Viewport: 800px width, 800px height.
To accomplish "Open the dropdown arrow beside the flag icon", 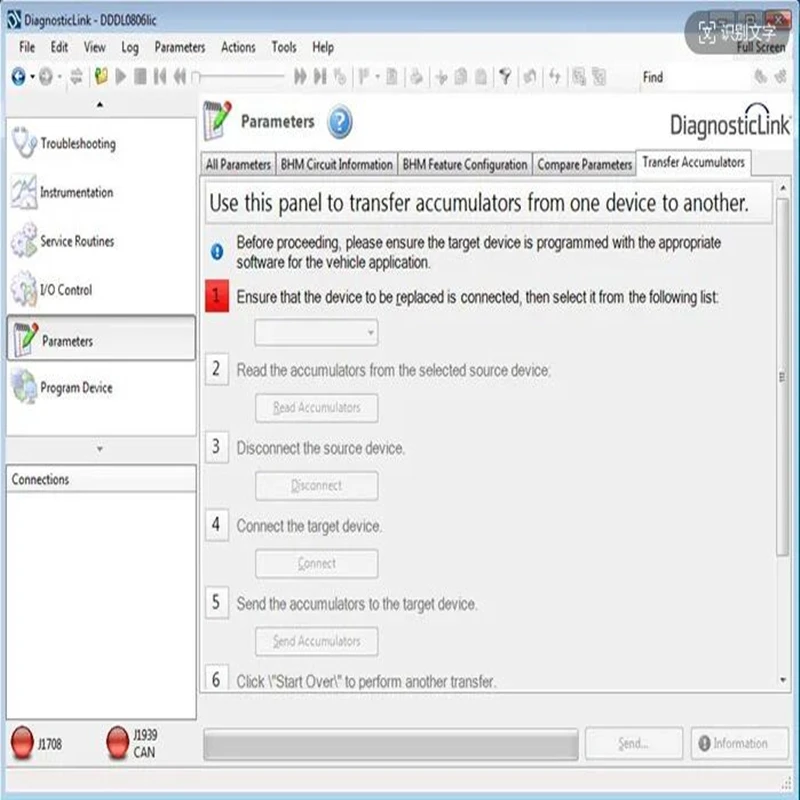I will pyautogui.click(x=378, y=77).
